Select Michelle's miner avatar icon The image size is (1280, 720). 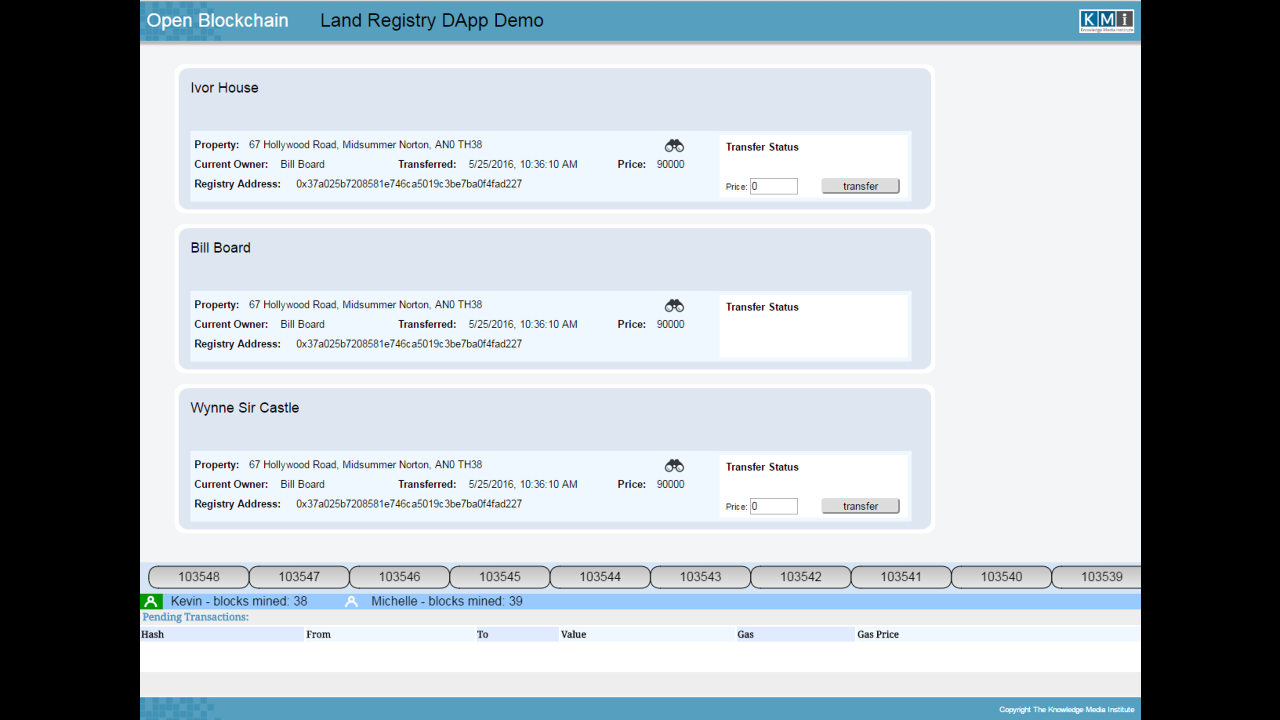[x=351, y=601]
